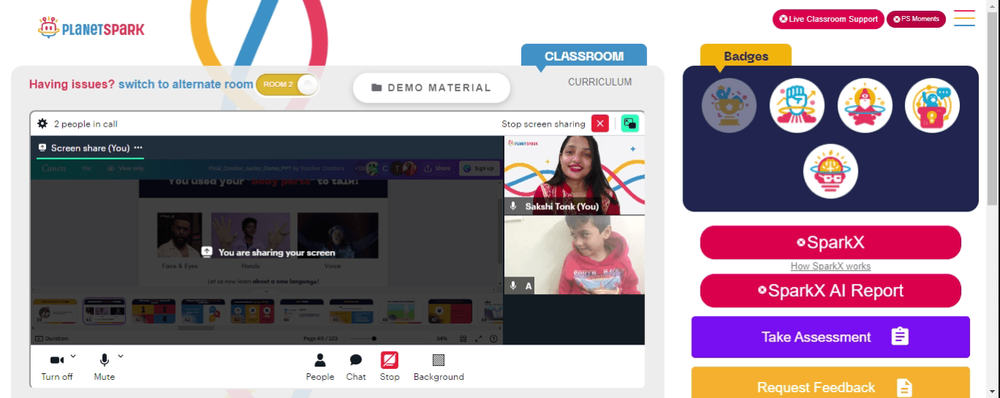The height and width of the screenshot is (398, 1000).
Task: Expand camera options arrow beside Turn off
Action: click(x=73, y=356)
